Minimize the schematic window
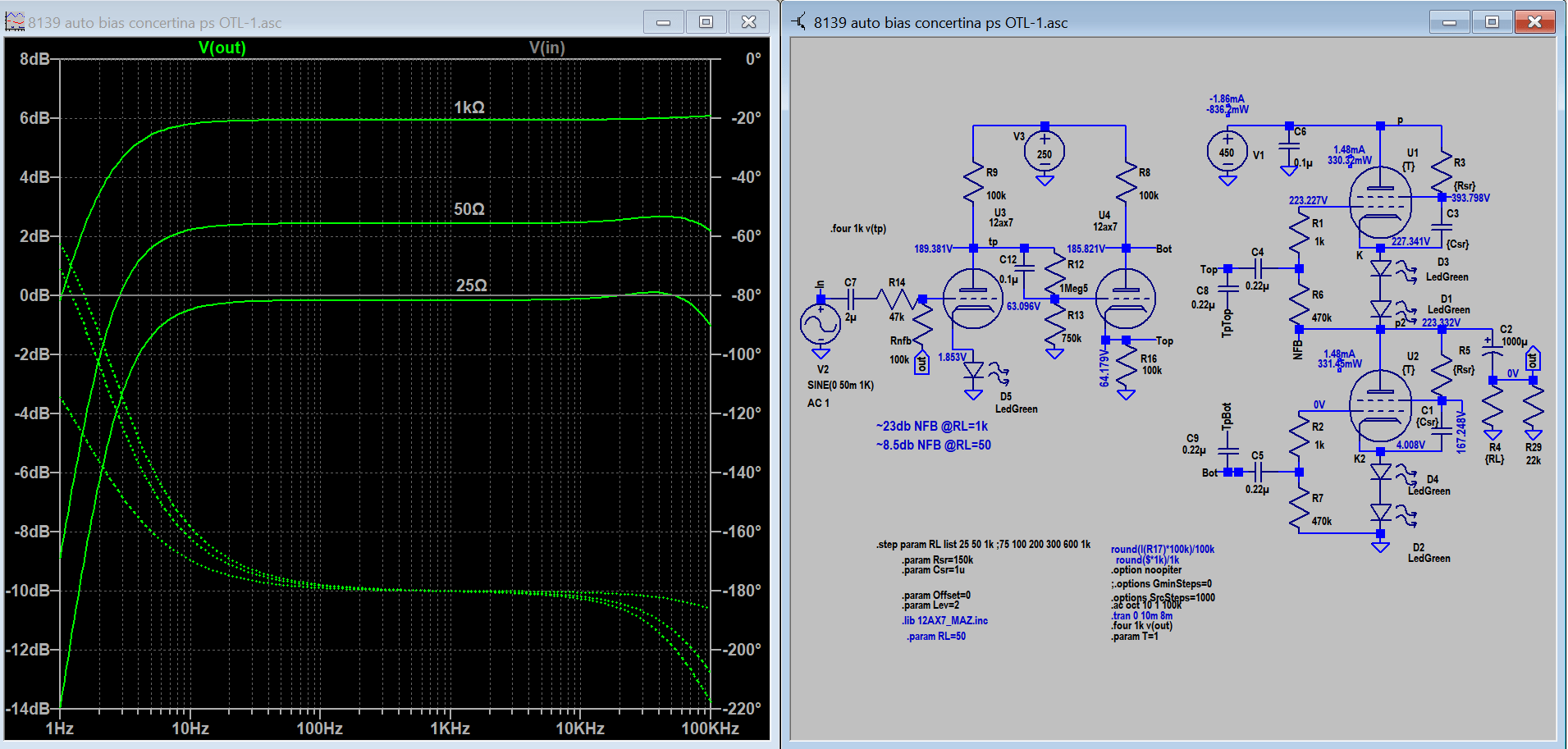Screen dimensions: 1568x749 1450,22
